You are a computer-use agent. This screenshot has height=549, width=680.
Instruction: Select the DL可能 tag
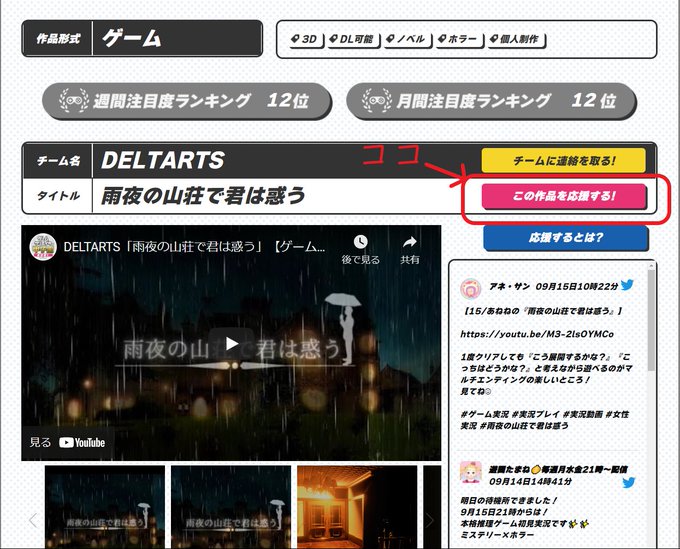pyautogui.click(x=353, y=39)
